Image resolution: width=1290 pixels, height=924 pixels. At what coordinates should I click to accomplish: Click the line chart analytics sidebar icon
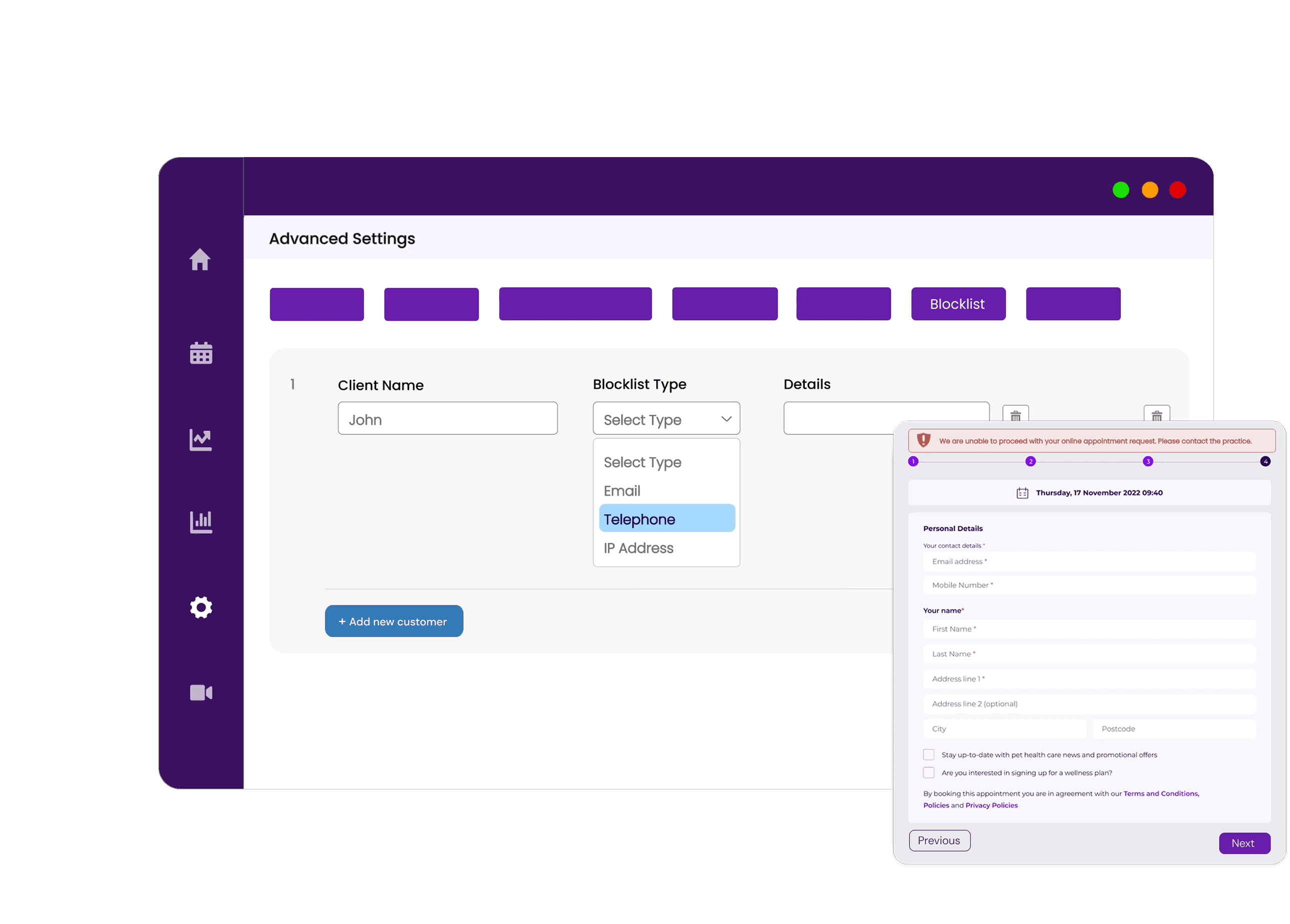pyautogui.click(x=201, y=440)
